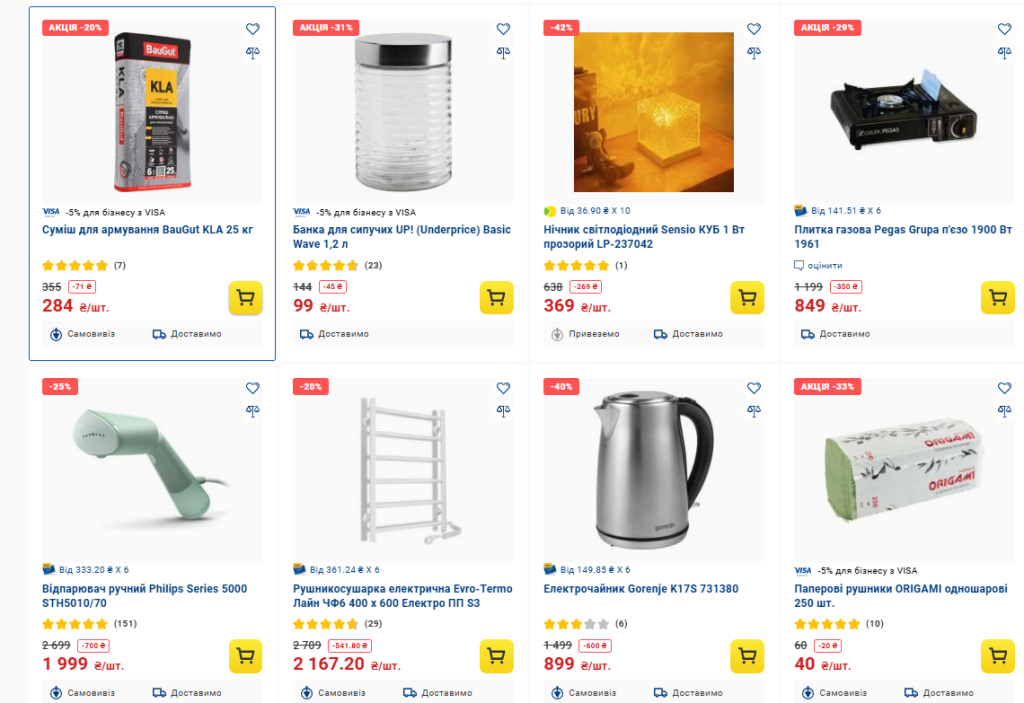Toggle wishlist heart for Philips steamer
The image size is (1024, 703).
point(252,388)
